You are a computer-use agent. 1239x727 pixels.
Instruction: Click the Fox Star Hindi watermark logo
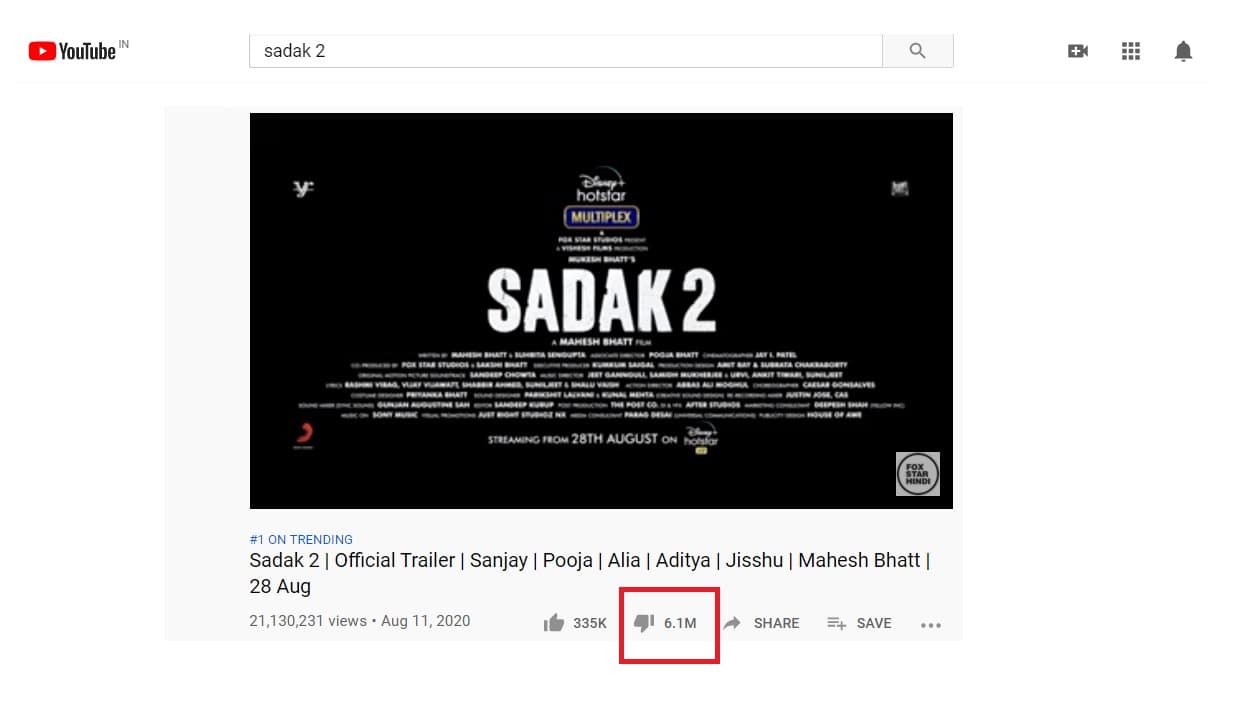pos(917,474)
